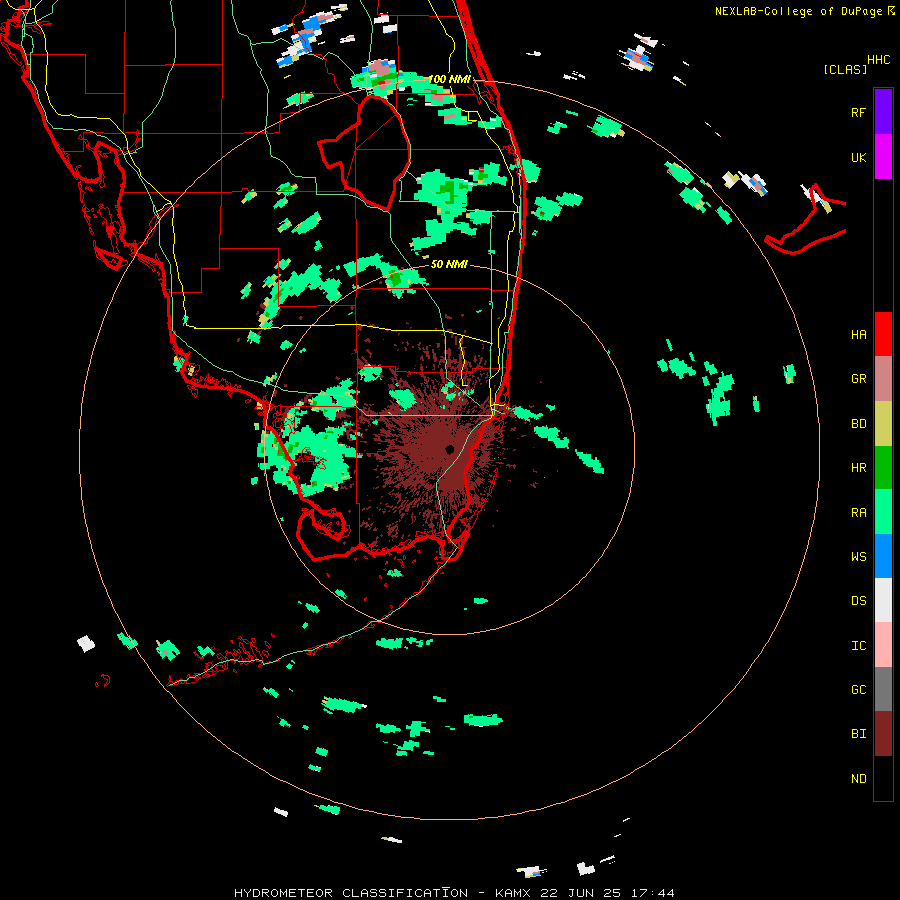The image size is (900, 900).
Task: Select the 'GR' legend label
Action: pos(858,379)
